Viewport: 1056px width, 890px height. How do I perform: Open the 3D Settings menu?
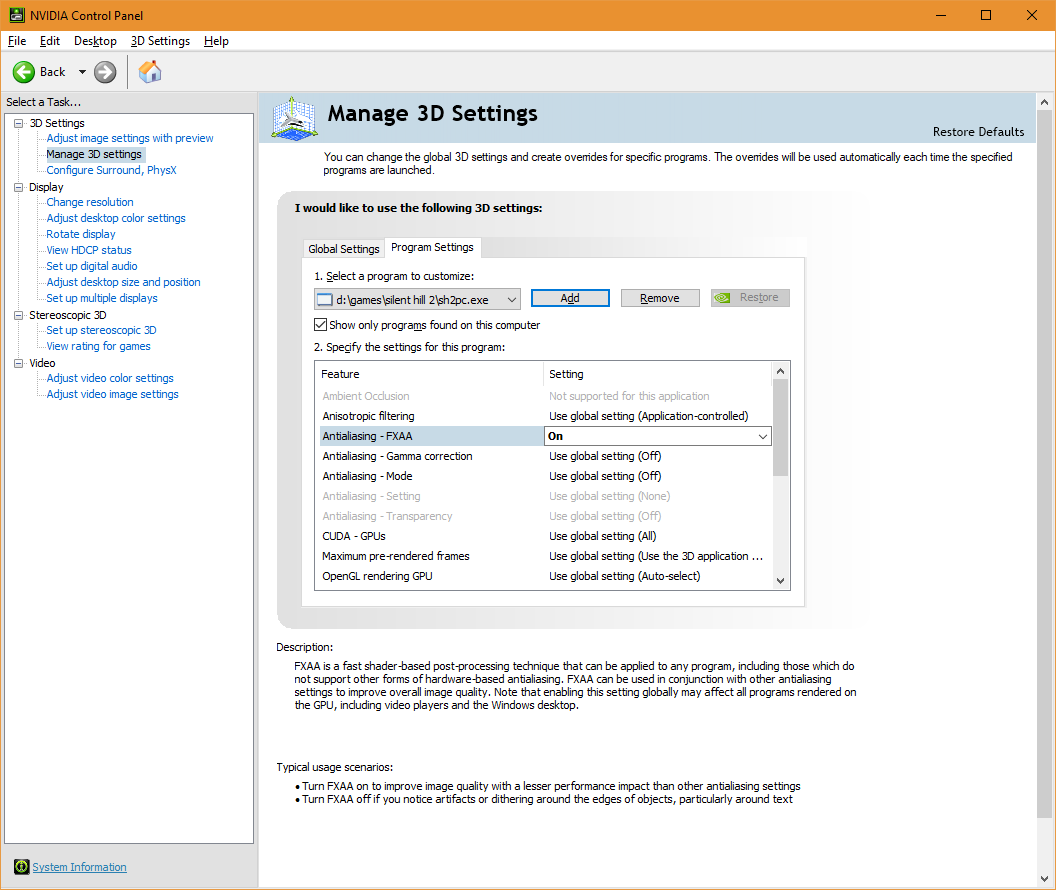[x=160, y=41]
